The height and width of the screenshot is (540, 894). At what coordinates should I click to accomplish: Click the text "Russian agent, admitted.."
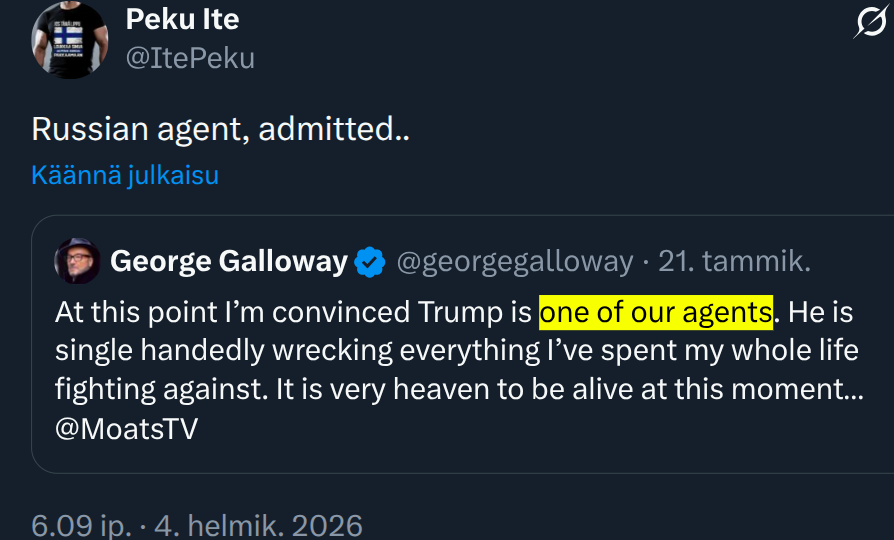click(221, 129)
